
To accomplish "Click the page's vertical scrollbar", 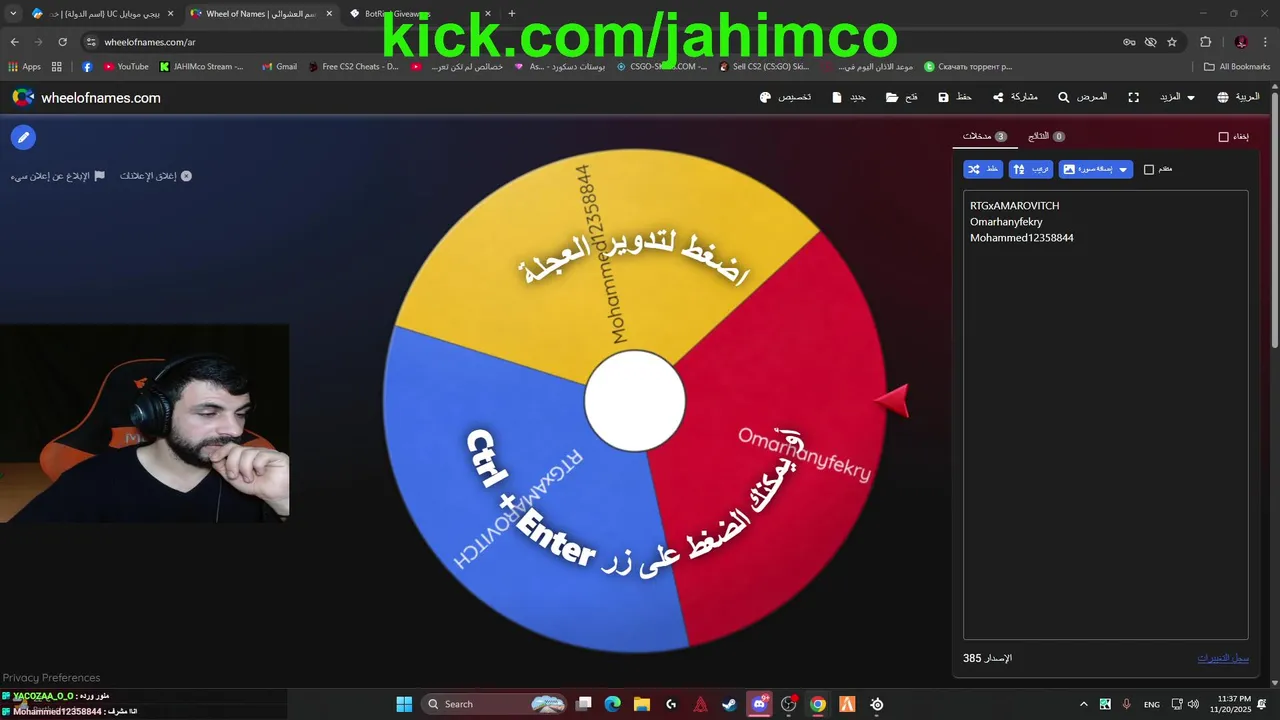I will click(1274, 220).
